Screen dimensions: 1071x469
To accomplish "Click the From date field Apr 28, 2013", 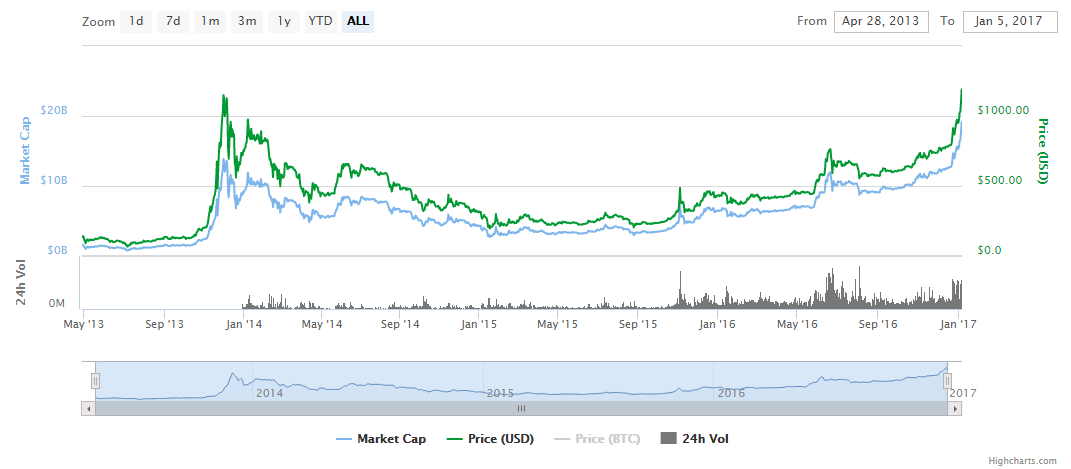I will (881, 21).
